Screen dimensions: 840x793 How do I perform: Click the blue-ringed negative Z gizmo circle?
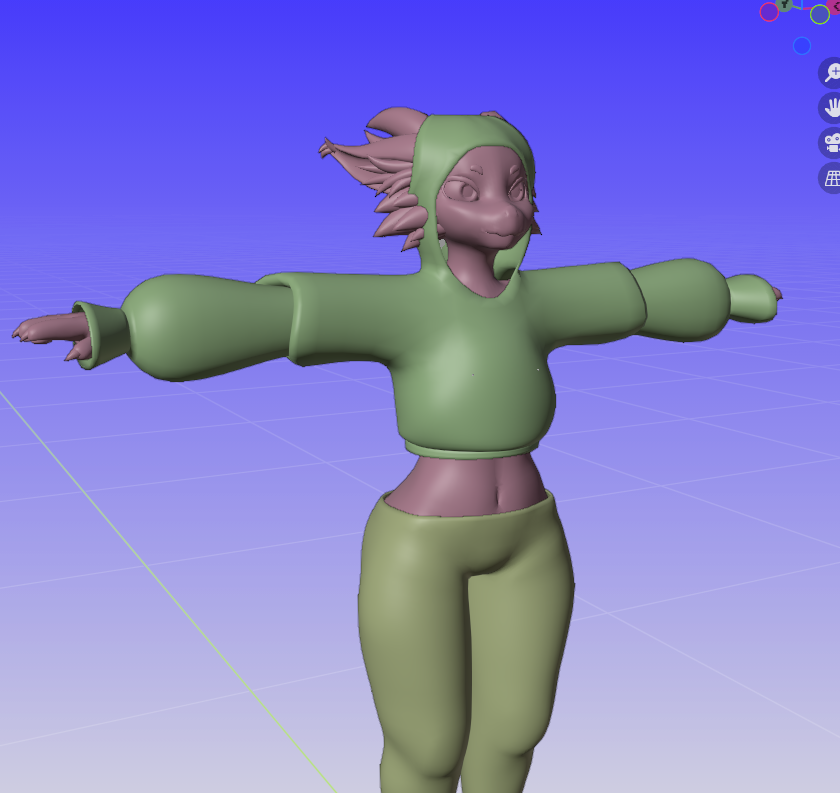pyautogui.click(x=802, y=46)
